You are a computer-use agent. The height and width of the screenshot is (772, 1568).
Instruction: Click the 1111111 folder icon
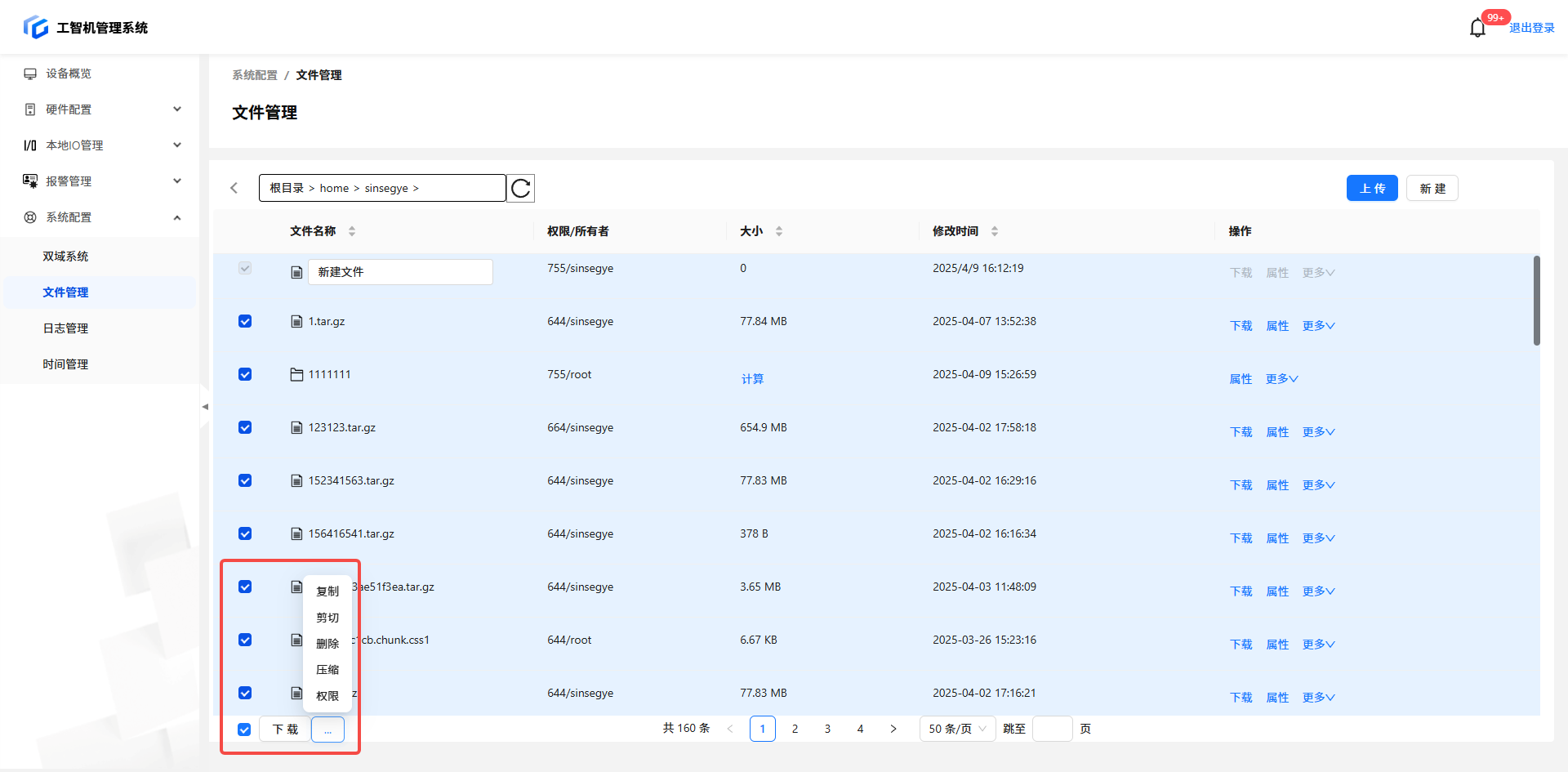(296, 375)
